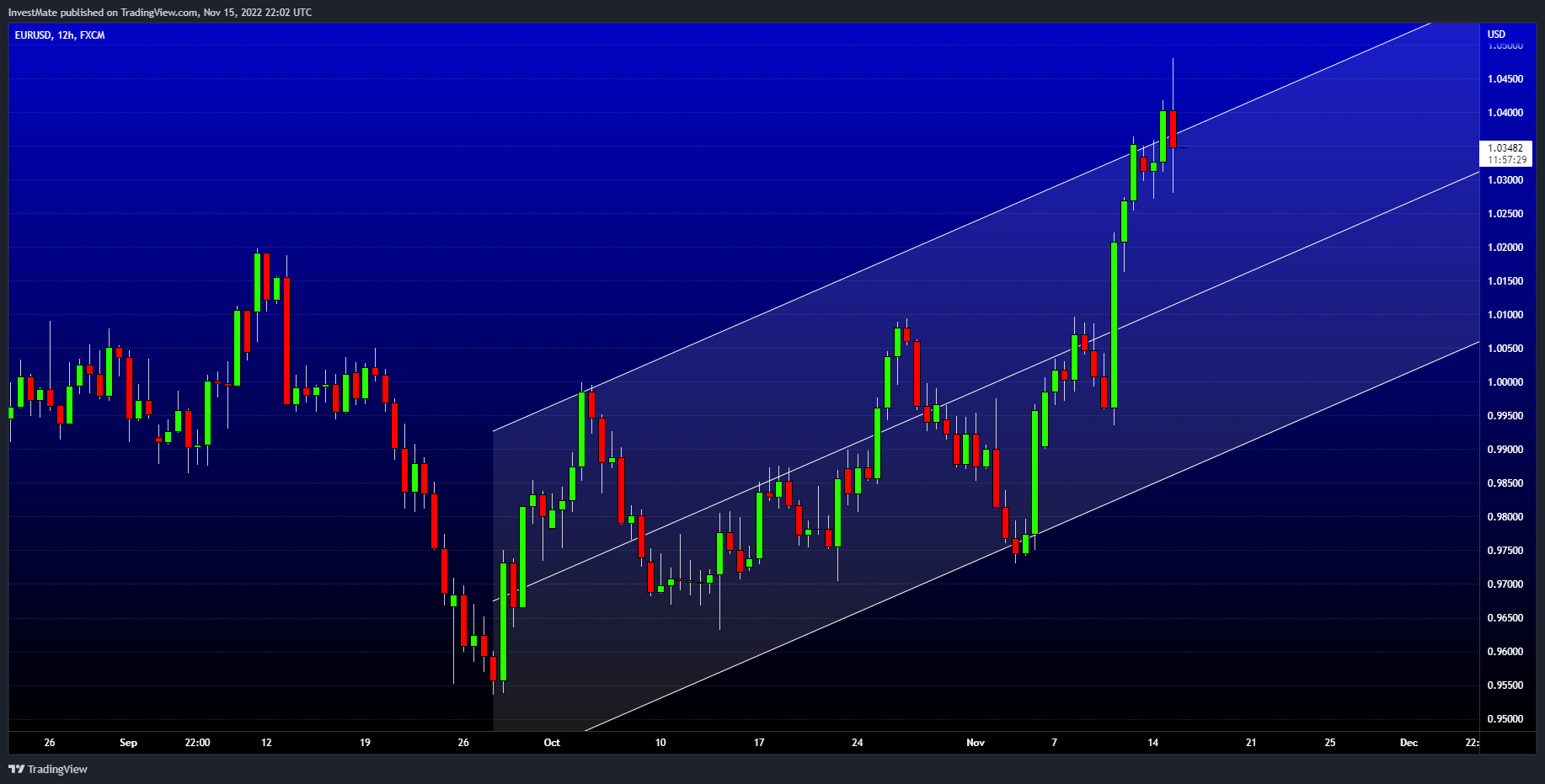Click the 1.00500 price axis label

1505,349
